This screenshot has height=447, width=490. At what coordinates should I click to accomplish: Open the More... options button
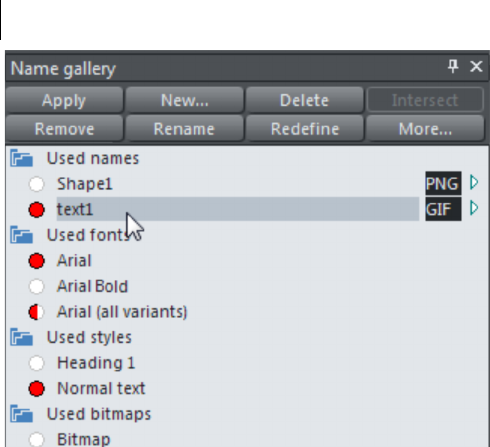[425, 129]
